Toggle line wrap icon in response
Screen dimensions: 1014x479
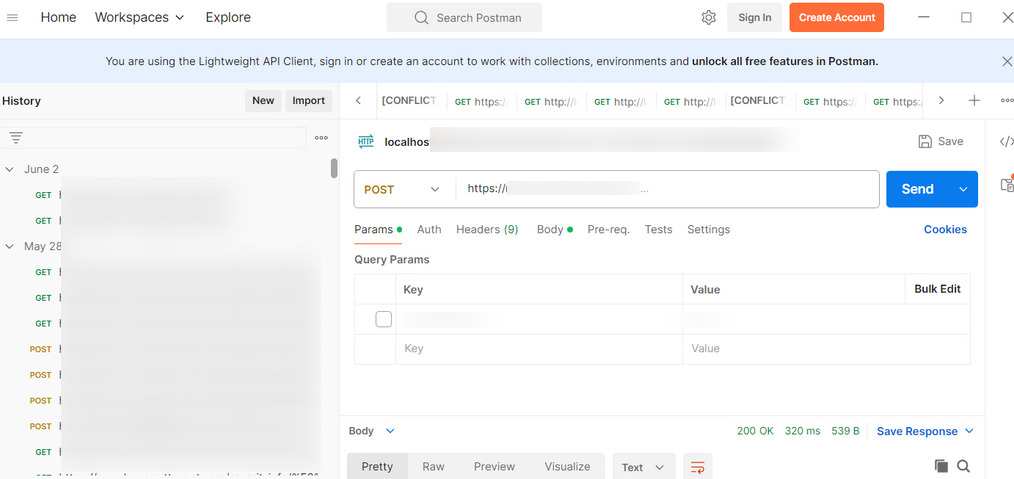697,467
